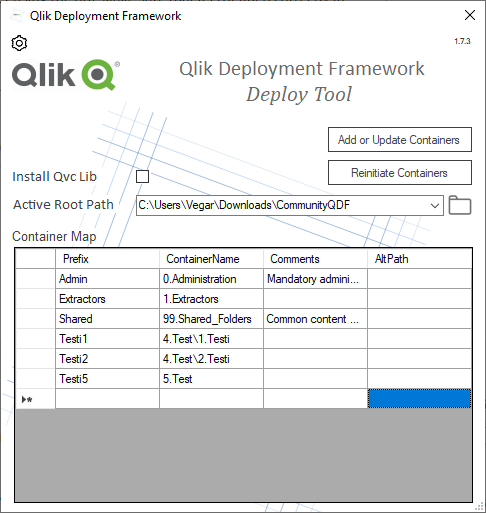Click the app icon in title bar
This screenshot has width=486, height=513.
16,15
